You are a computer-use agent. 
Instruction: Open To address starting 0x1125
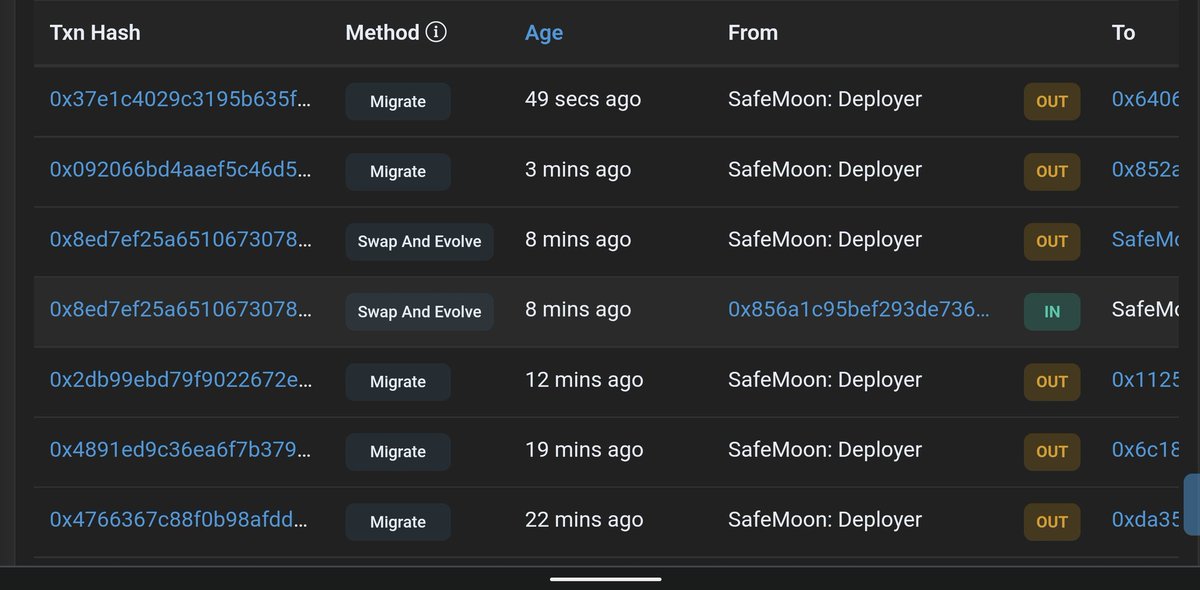click(1146, 380)
